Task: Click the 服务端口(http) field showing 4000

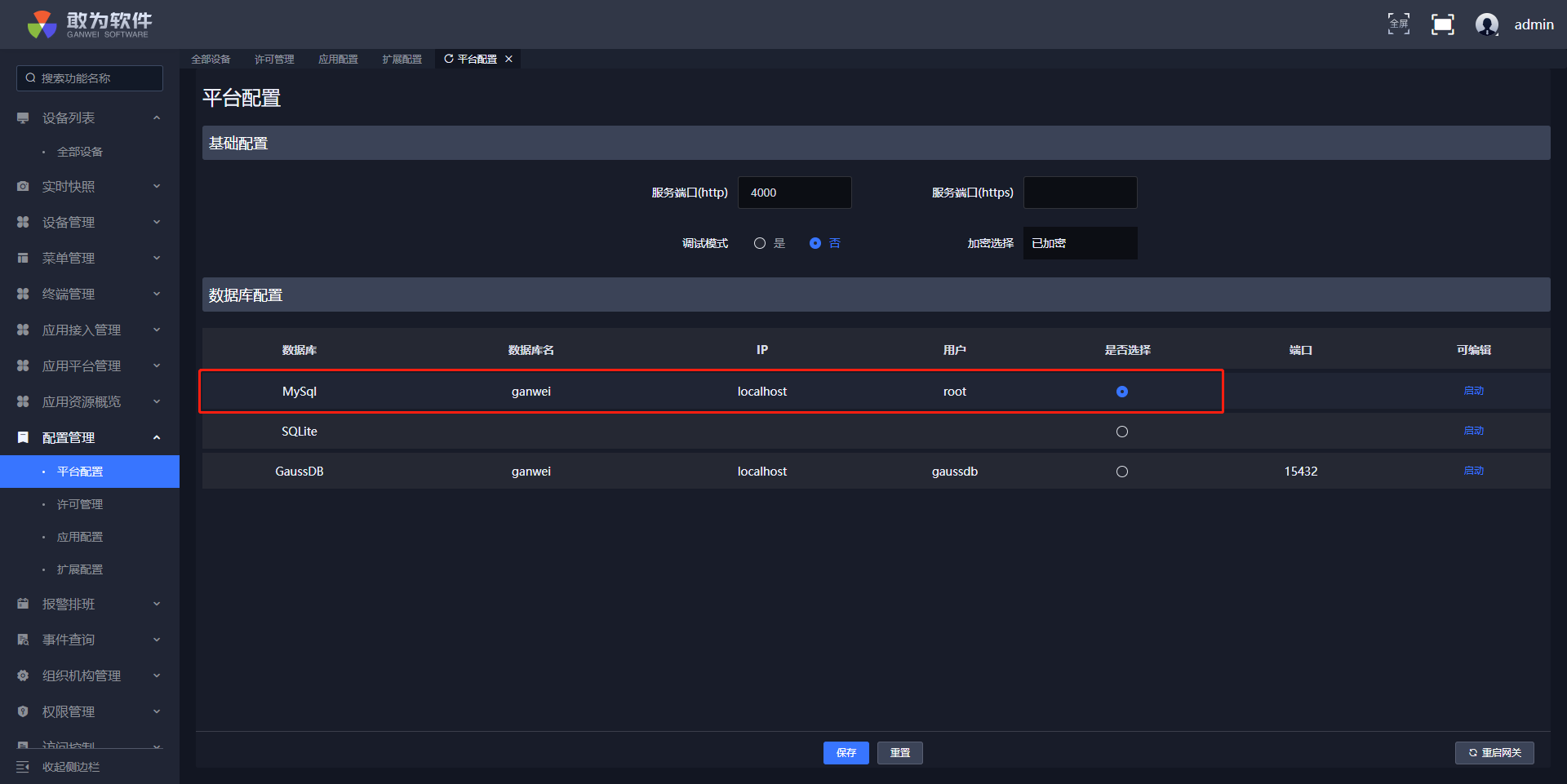Action: (795, 193)
